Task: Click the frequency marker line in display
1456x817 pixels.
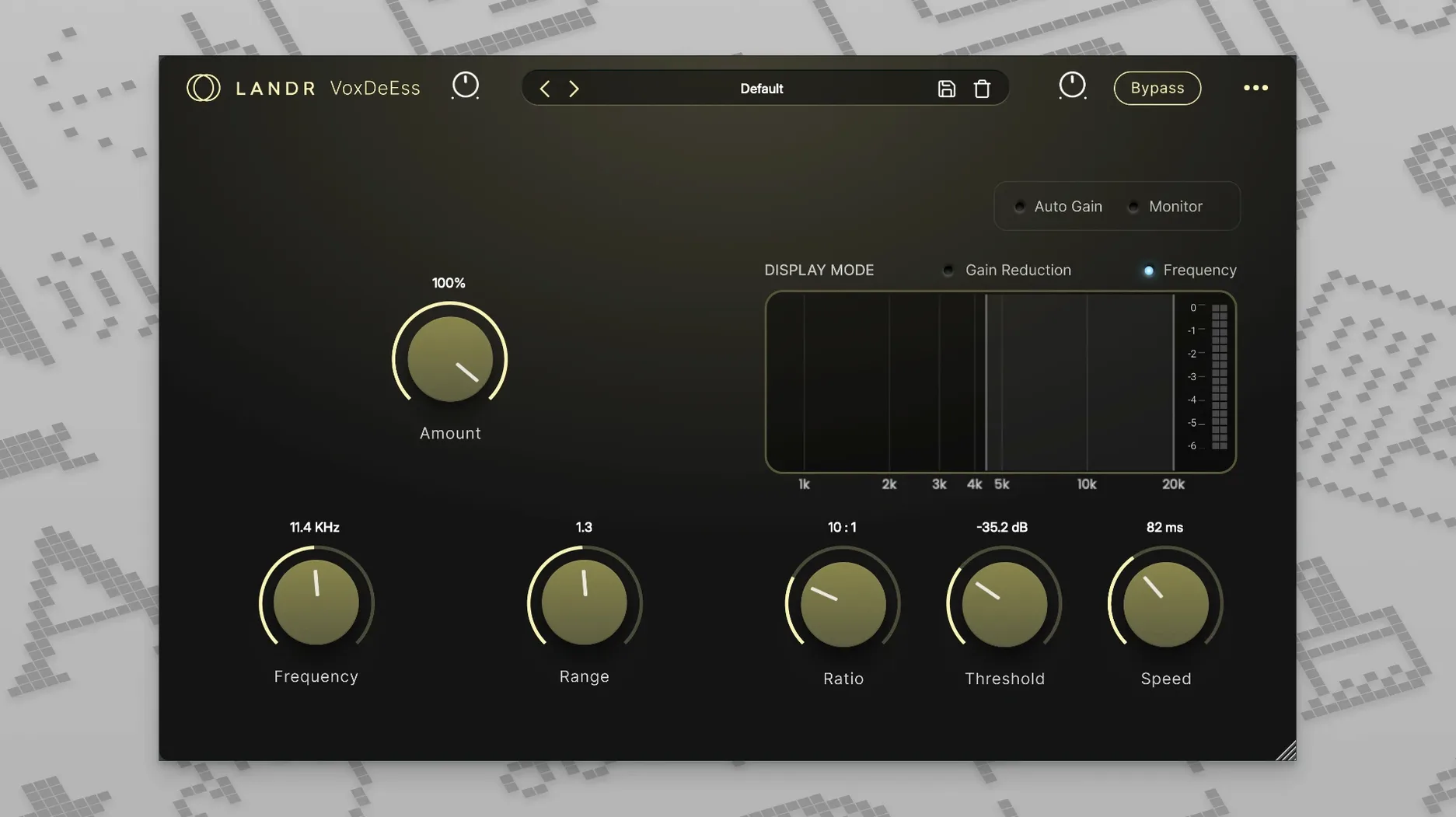Action: [986, 382]
